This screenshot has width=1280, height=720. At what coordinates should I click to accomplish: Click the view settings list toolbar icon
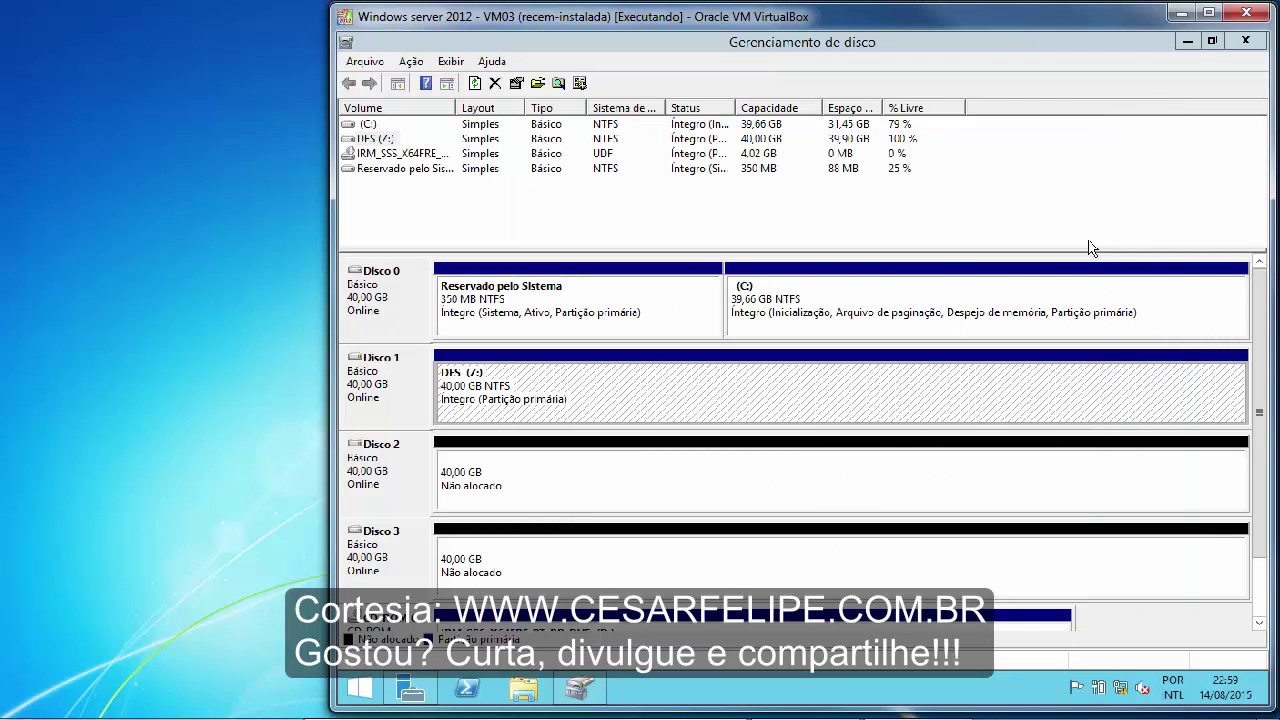point(580,84)
